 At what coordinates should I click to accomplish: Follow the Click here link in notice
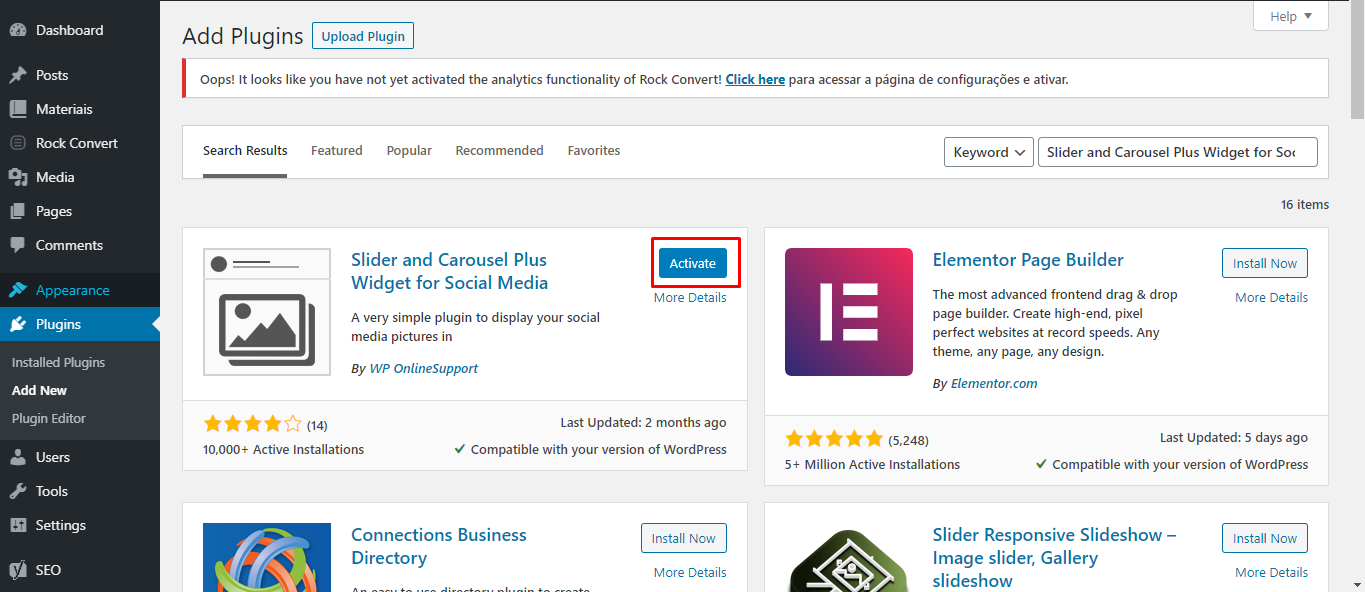[x=755, y=79]
